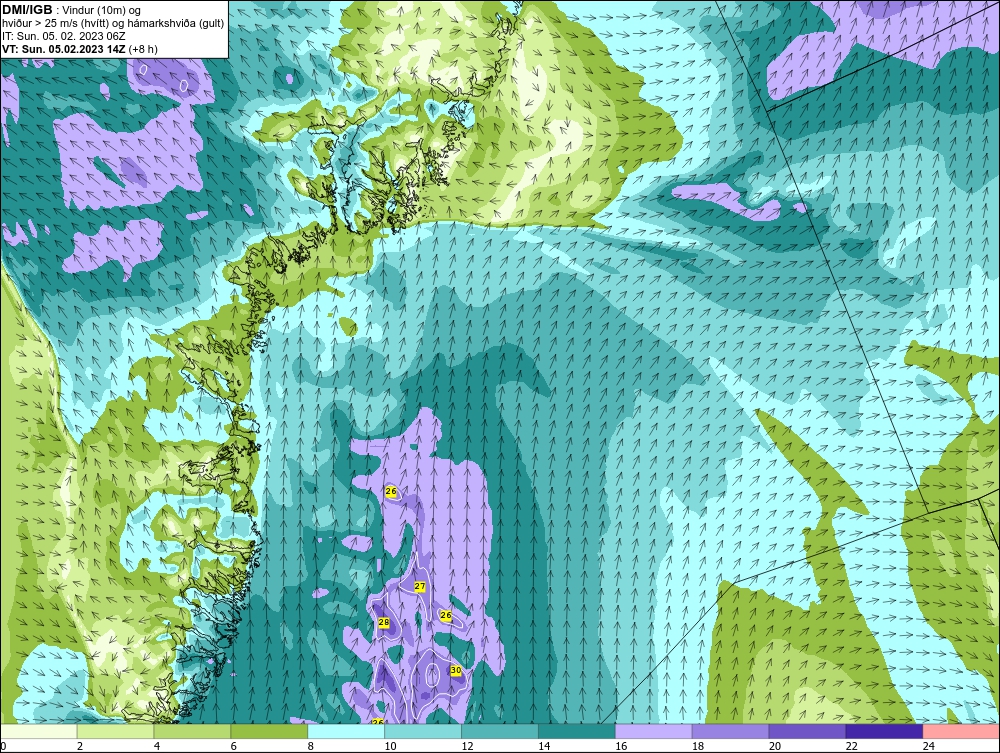Click the legend scale number 0

pyautogui.click(x=3, y=747)
